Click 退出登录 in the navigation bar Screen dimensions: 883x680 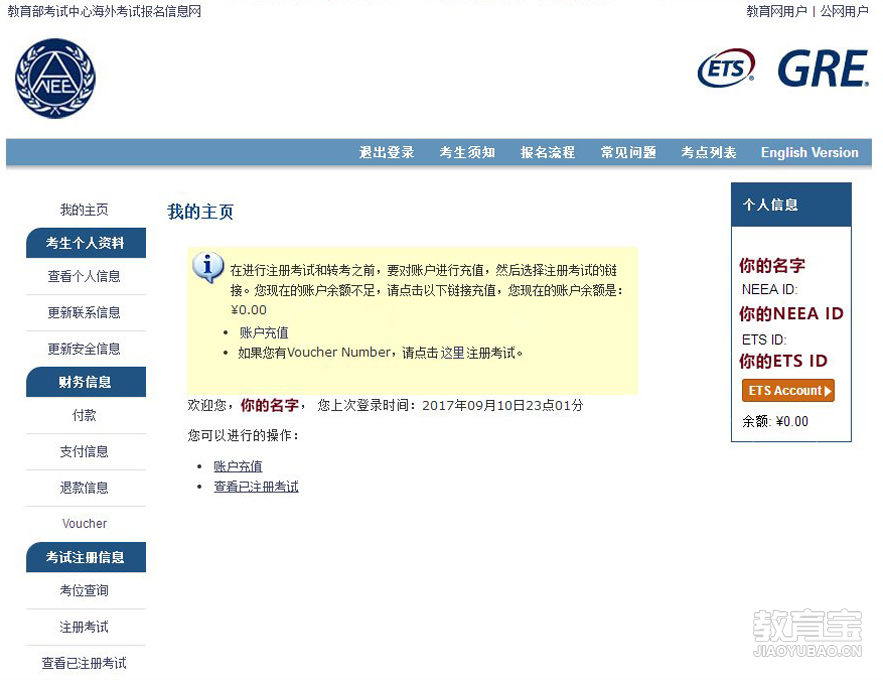[x=387, y=153]
